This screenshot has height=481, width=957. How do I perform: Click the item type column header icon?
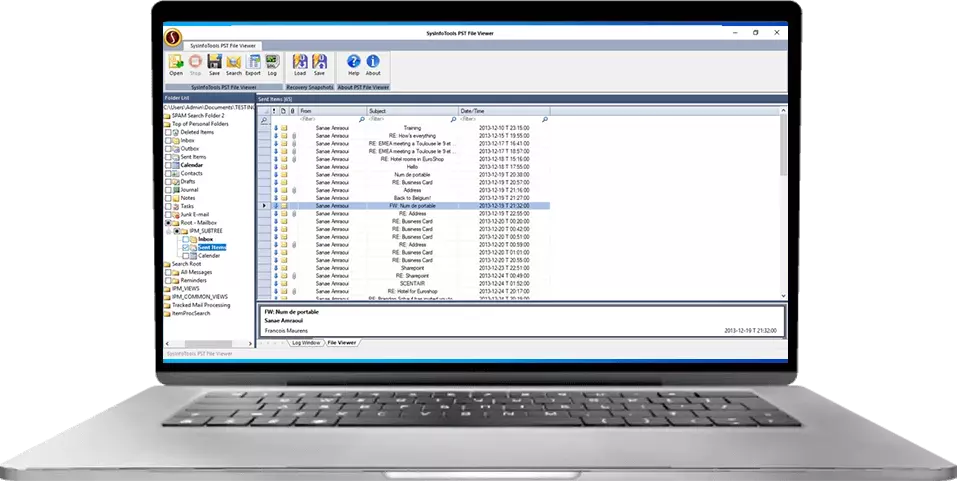(x=283, y=111)
